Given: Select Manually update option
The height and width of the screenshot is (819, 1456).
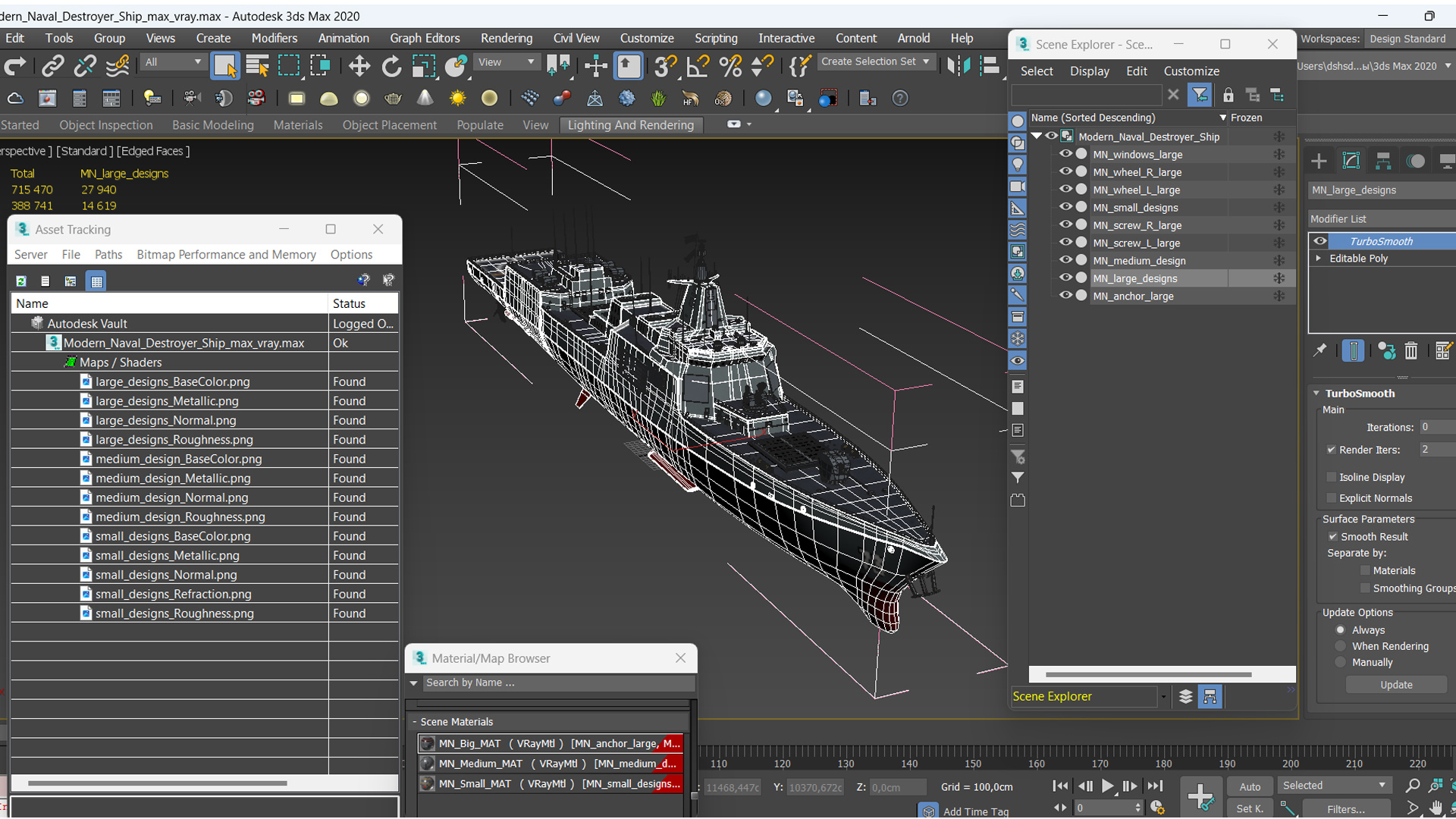Looking at the screenshot, I should [x=1341, y=663].
